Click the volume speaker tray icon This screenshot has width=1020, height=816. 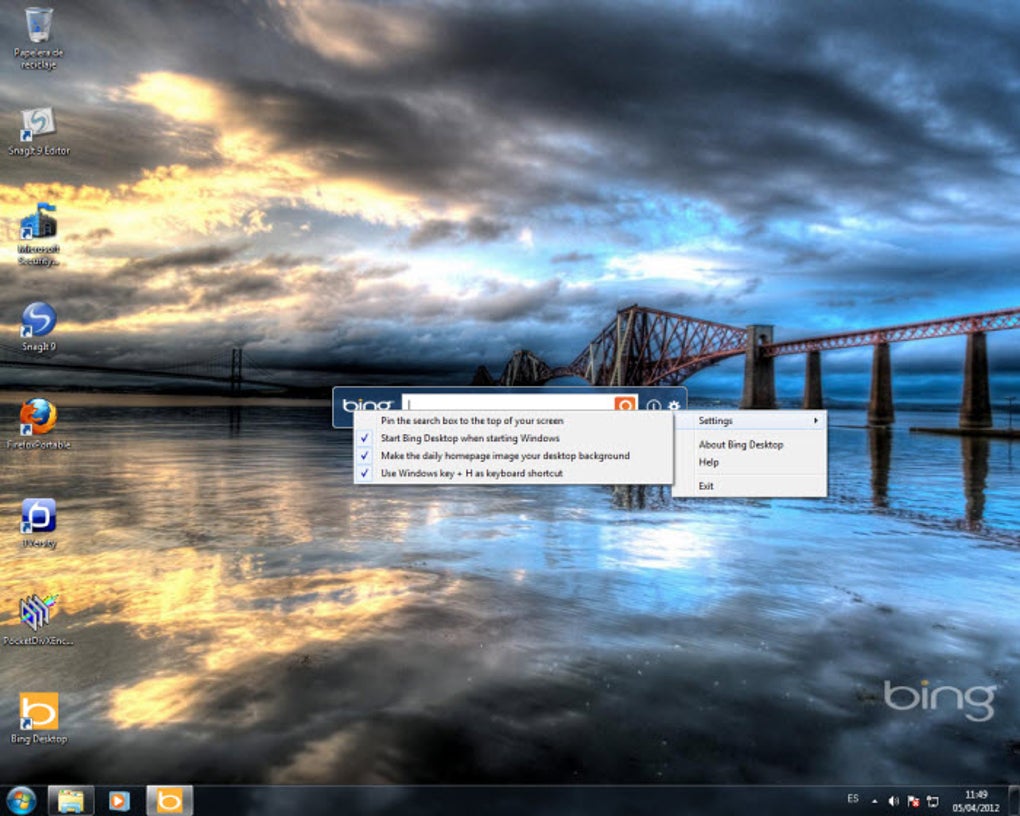pyautogui.click(x=894, y=801)
